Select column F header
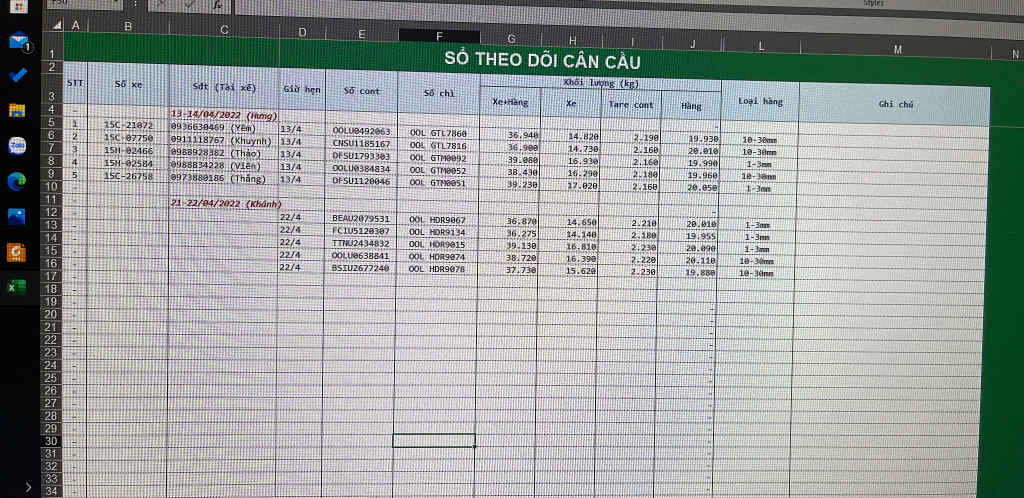The image size is (1024, 498). click(438, 36)
